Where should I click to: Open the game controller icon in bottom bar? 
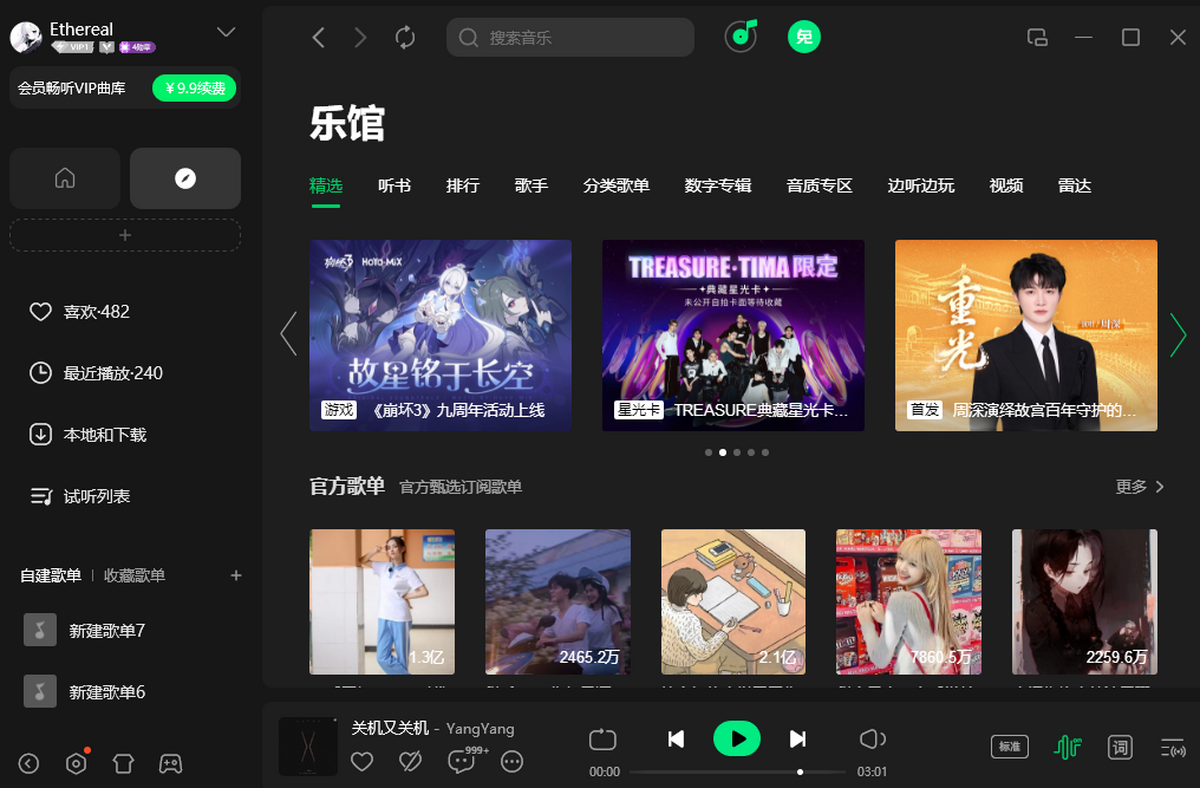coord(170,763)
